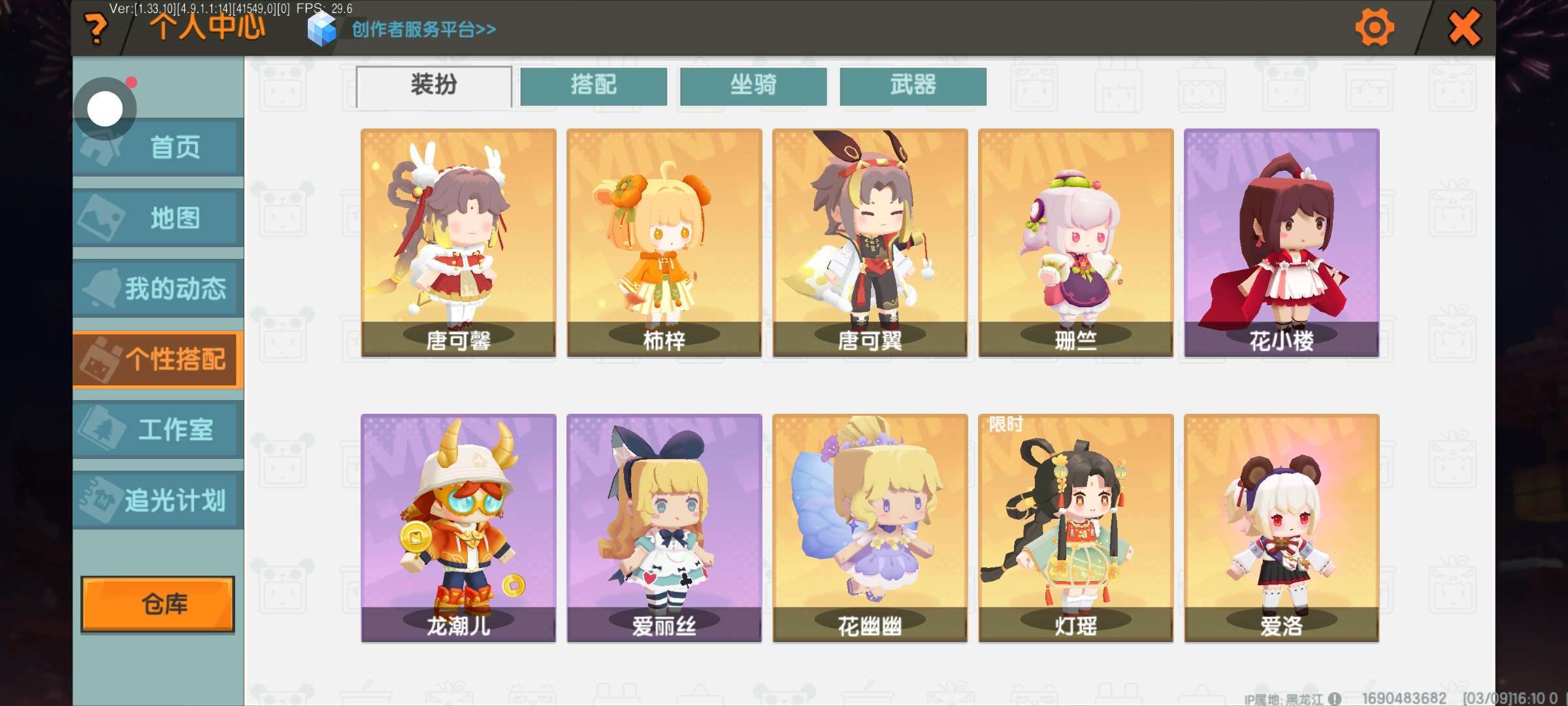This screenshot has width=1568, height=706.
Task: Open 创作者服务平台 link
Action: [x=423, y=29]
